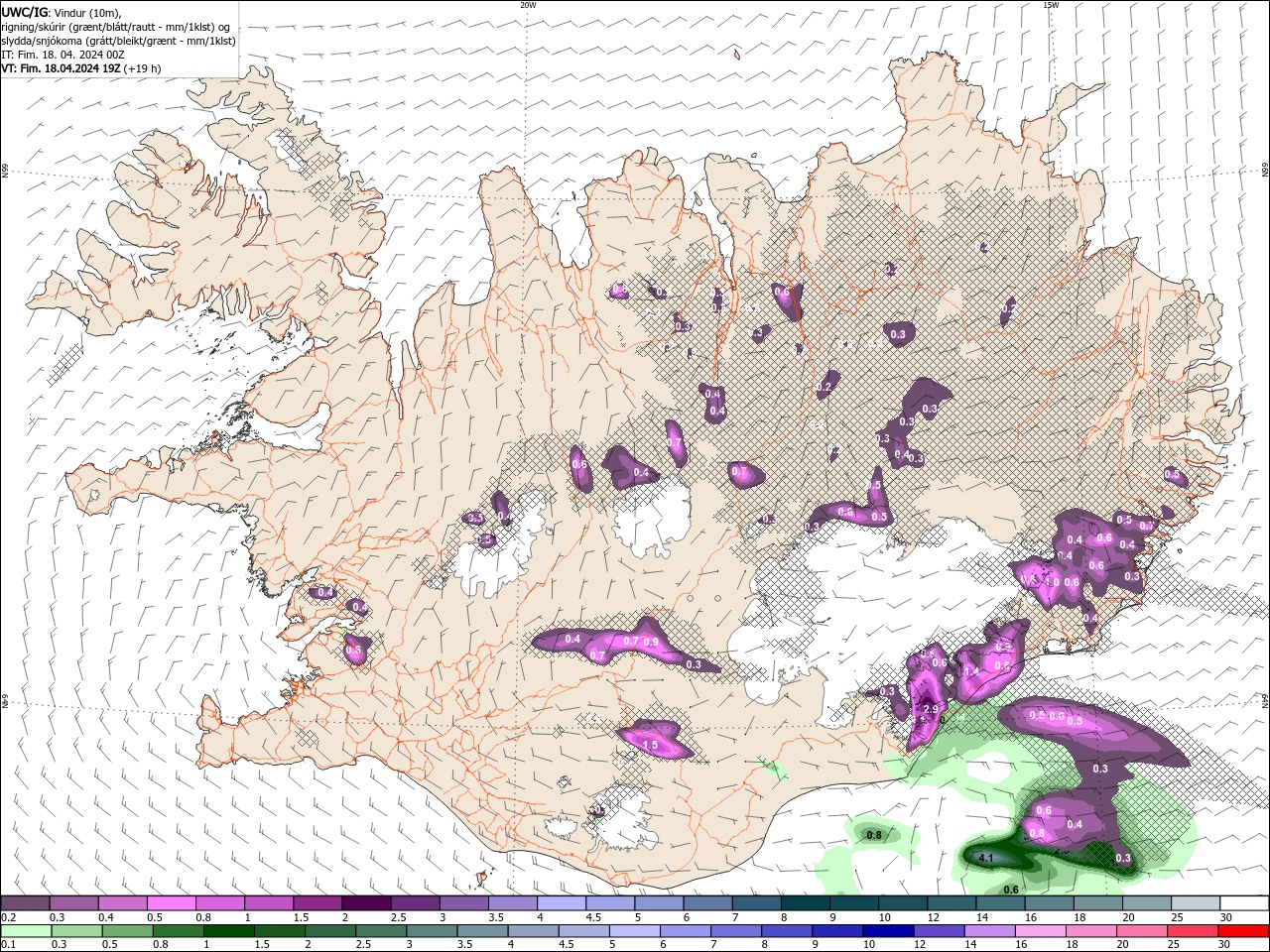
Task: Click the 0.8 value on offshore green patch
Action: click(x=874, y=836)
